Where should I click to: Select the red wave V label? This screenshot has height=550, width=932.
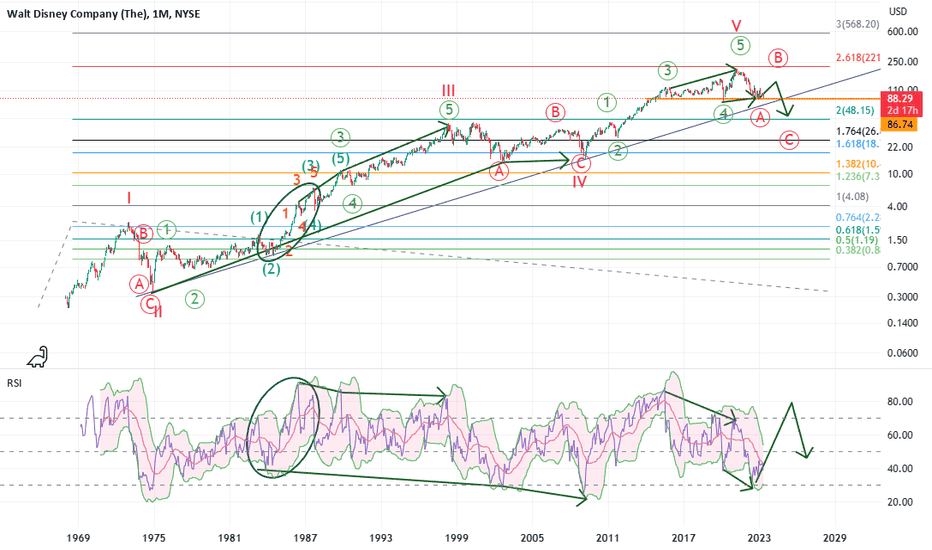[x=736, y=26]
